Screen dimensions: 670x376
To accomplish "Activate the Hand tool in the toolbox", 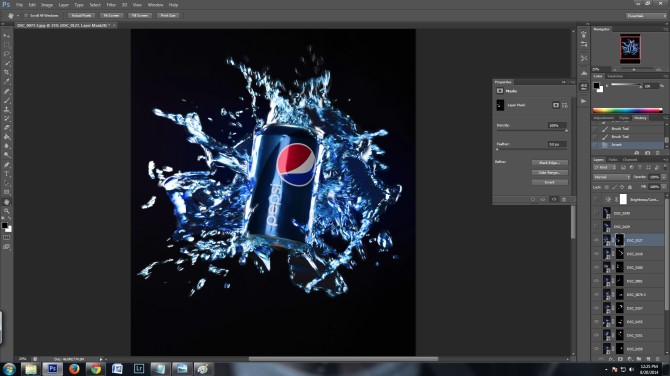I will point(6,202).
